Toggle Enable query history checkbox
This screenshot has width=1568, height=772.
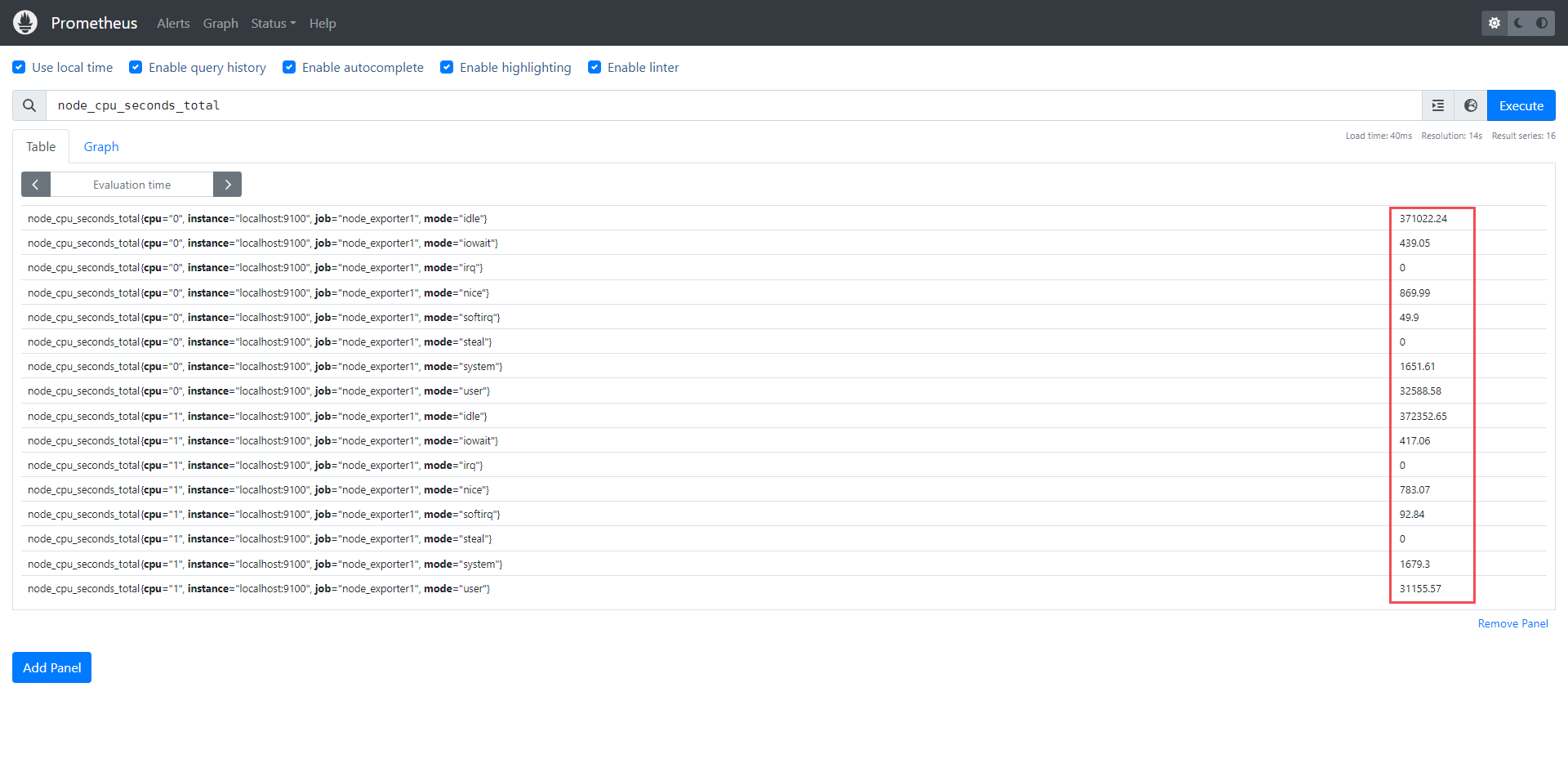point(136,67)
